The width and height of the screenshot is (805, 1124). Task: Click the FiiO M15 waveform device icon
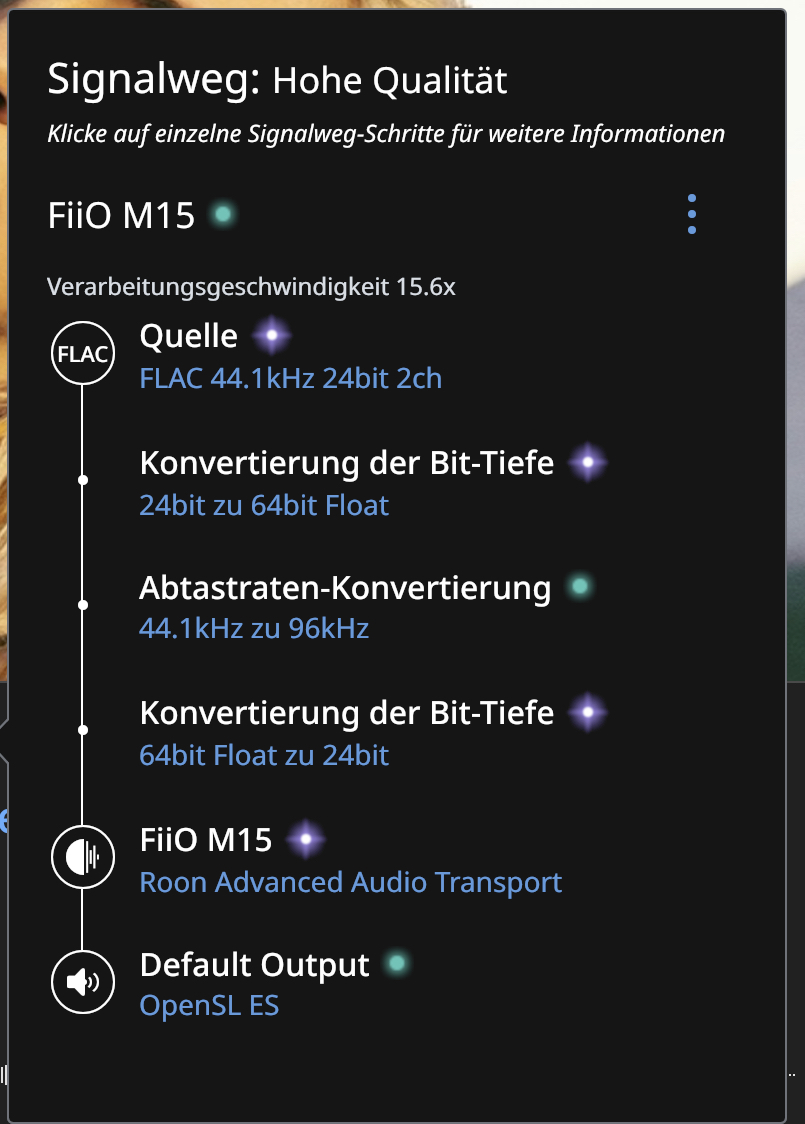click(x=83, y=857)
